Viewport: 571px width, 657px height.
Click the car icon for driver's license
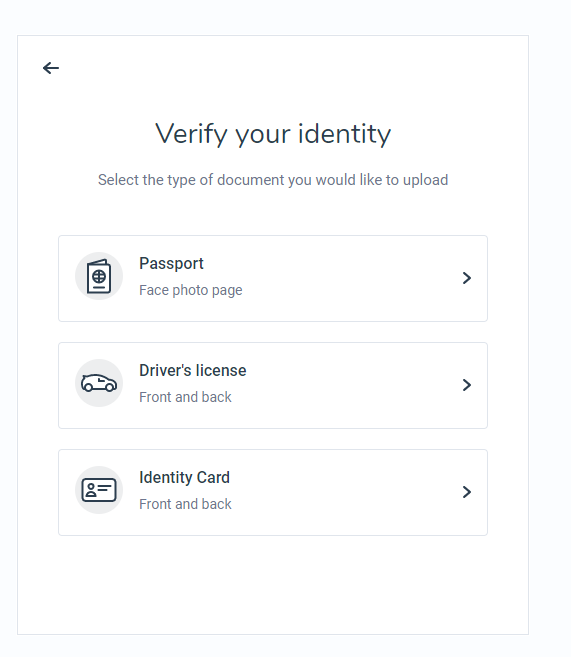pos(99,383)
